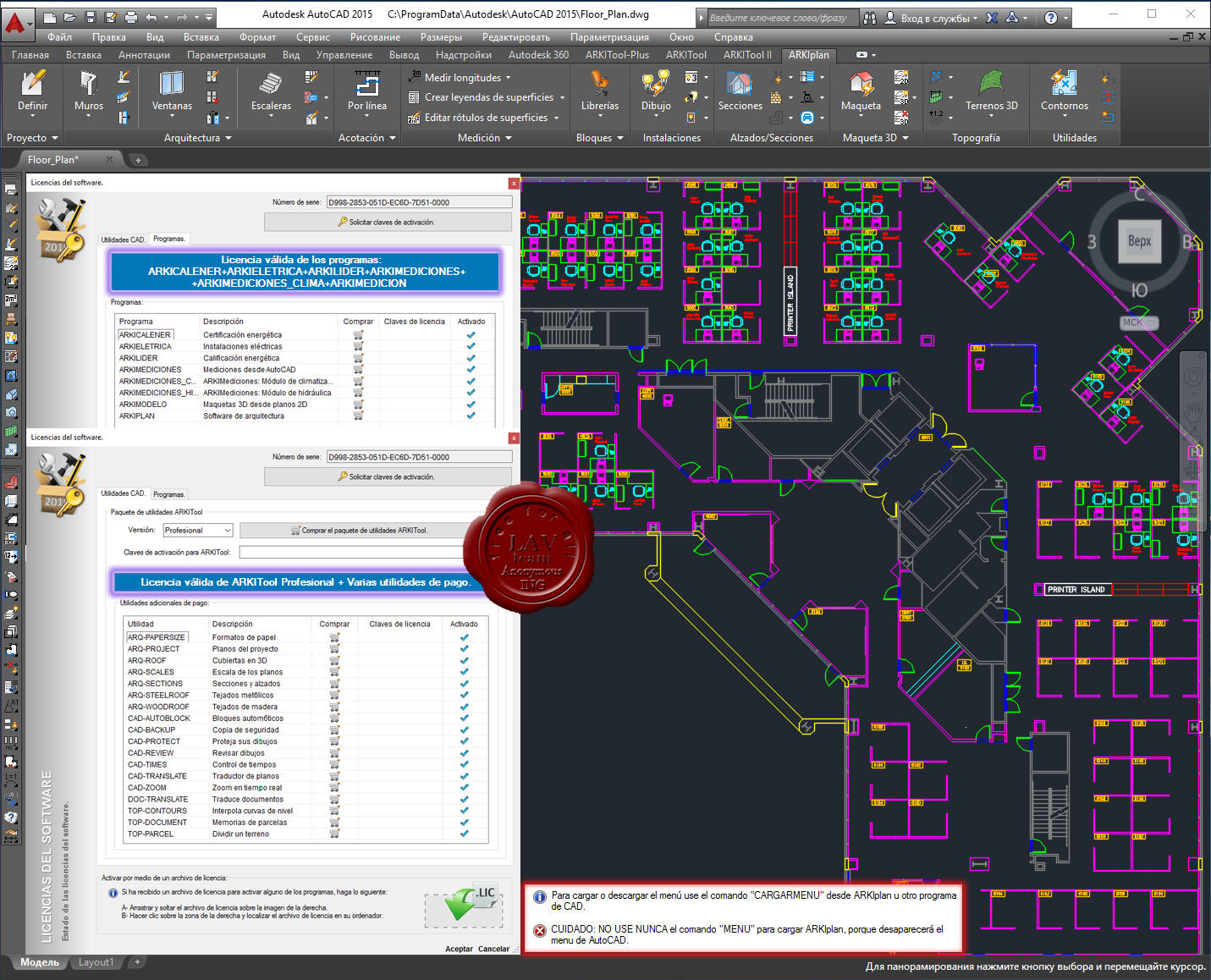Click the Save icon in quick access toolbar
Viewport: 1211px width, 980px height.
(90, 17)
